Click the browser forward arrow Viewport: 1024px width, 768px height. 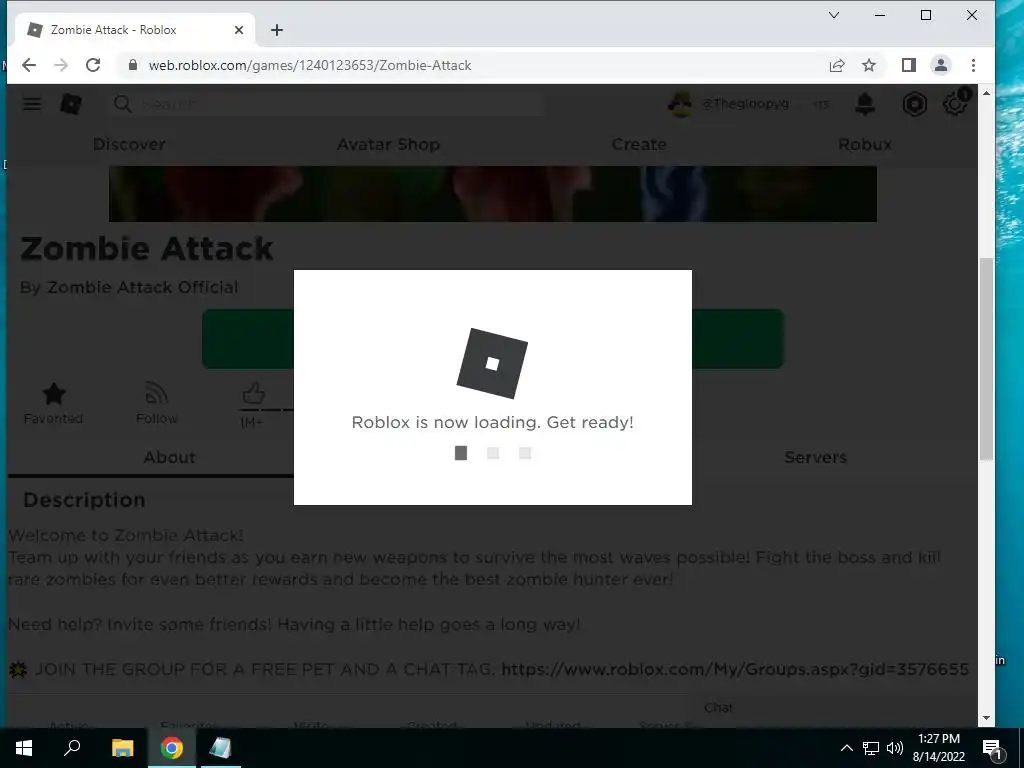click(x=61, y=65)
